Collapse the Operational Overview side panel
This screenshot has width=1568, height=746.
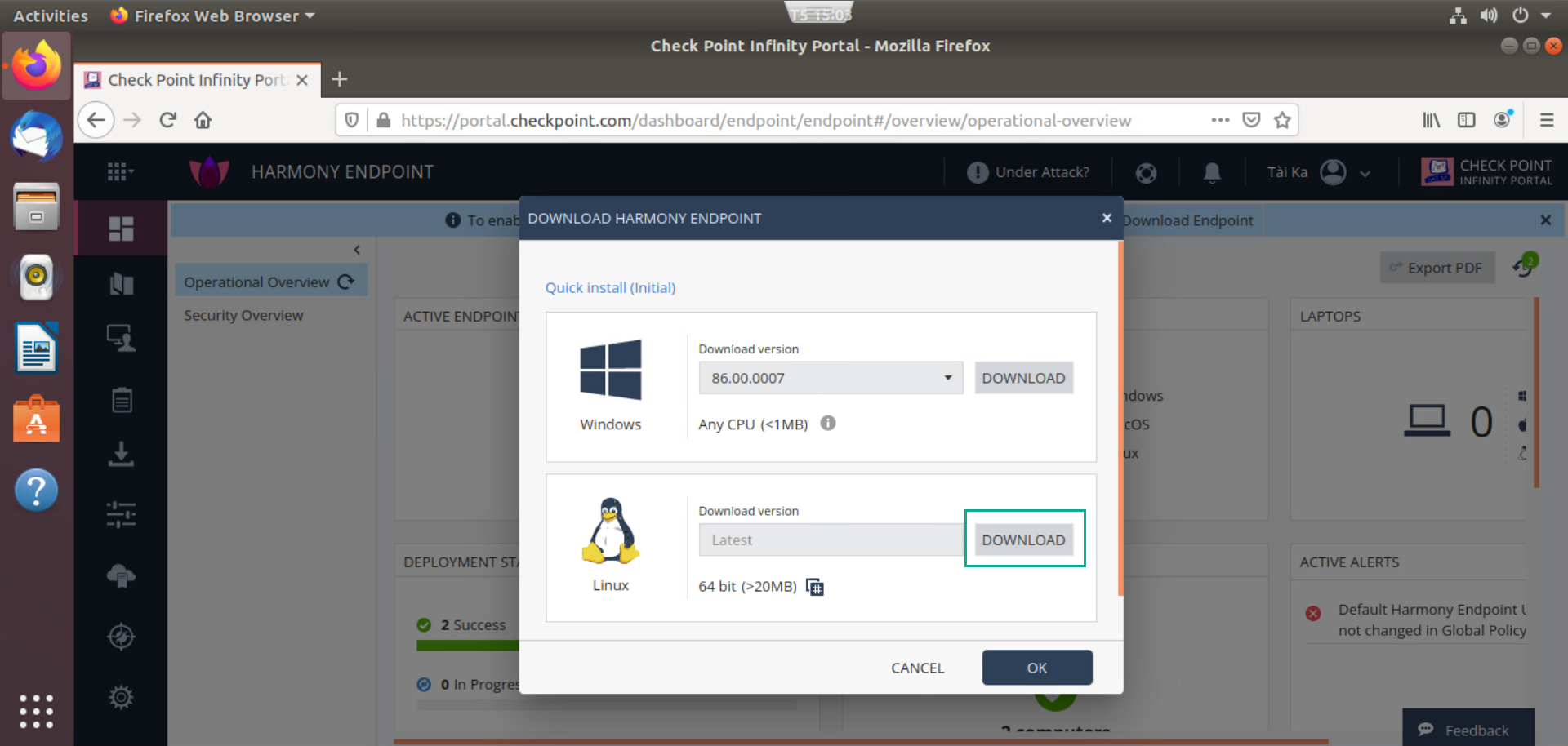pos(357,250)
